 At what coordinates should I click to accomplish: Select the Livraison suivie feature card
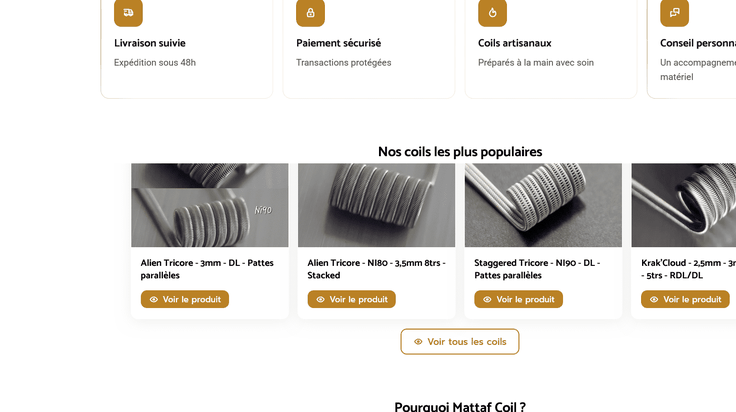point(187,49)
